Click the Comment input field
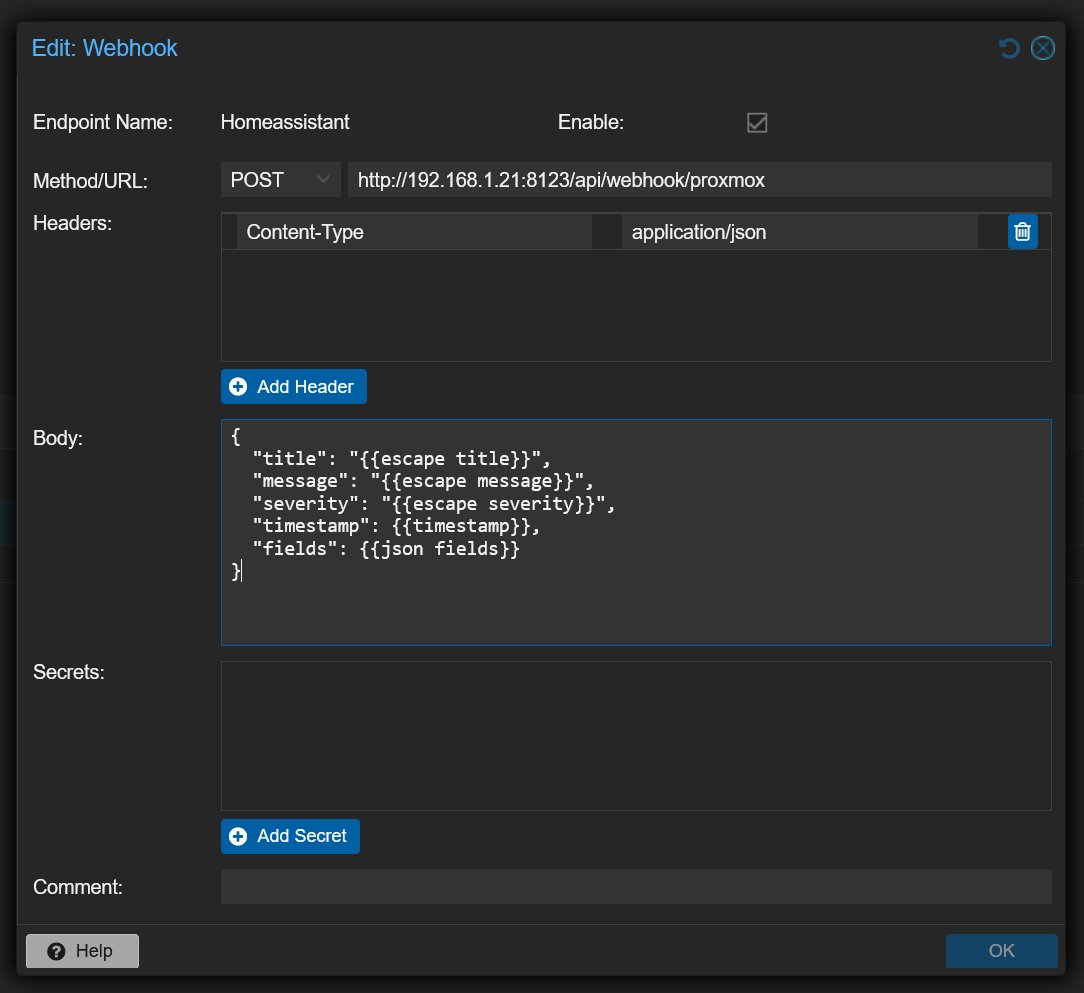The image size is (1084, 993). tap(636, 887)
